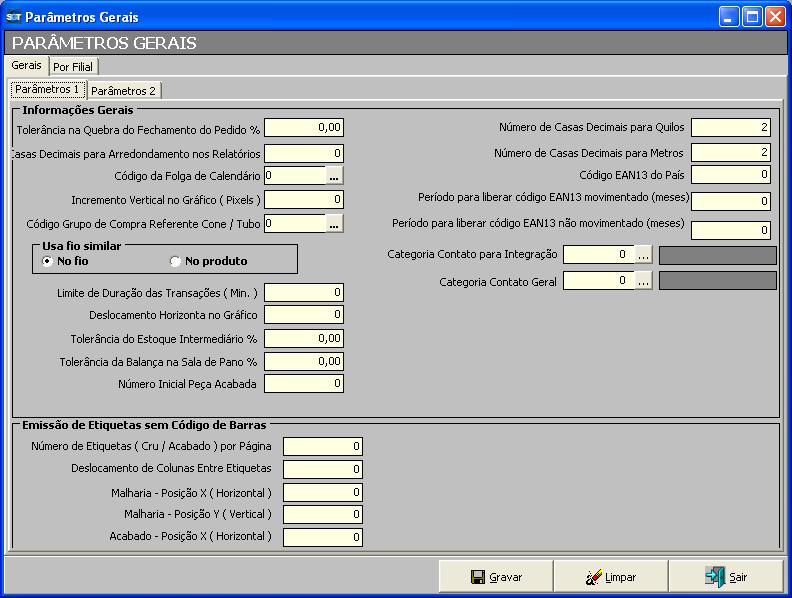Go to the Gerais tab
Screen dimensions: 792x598
(x=27, y=65)
